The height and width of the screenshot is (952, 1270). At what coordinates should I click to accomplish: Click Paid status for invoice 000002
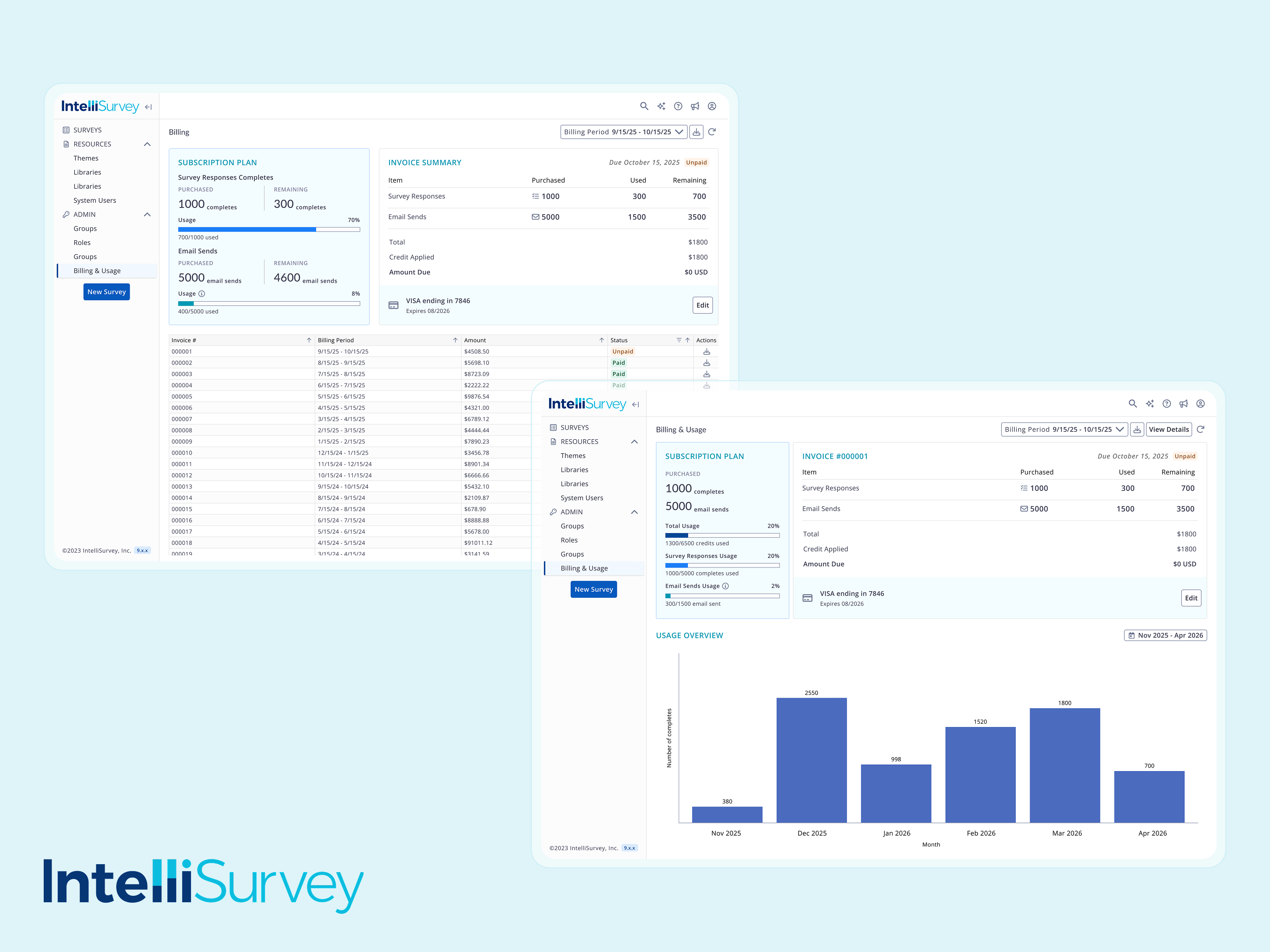618,363
